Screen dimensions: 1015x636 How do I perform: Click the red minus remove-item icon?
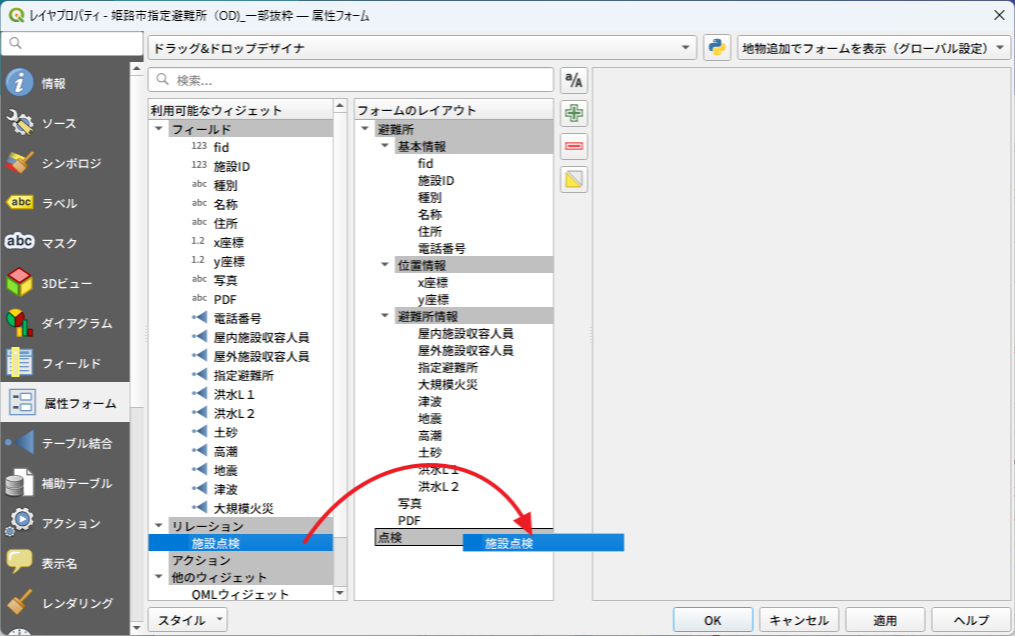pyautogui.click(x=574, y=147)
